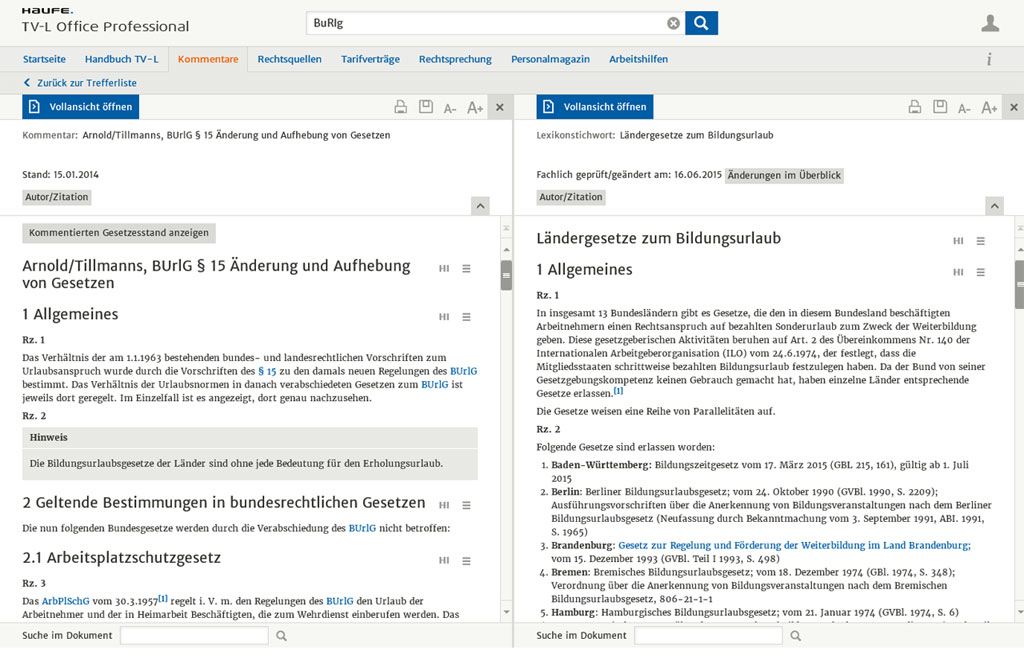Open list icon beside 'Geltende Bestimmungen' heading

466,505
